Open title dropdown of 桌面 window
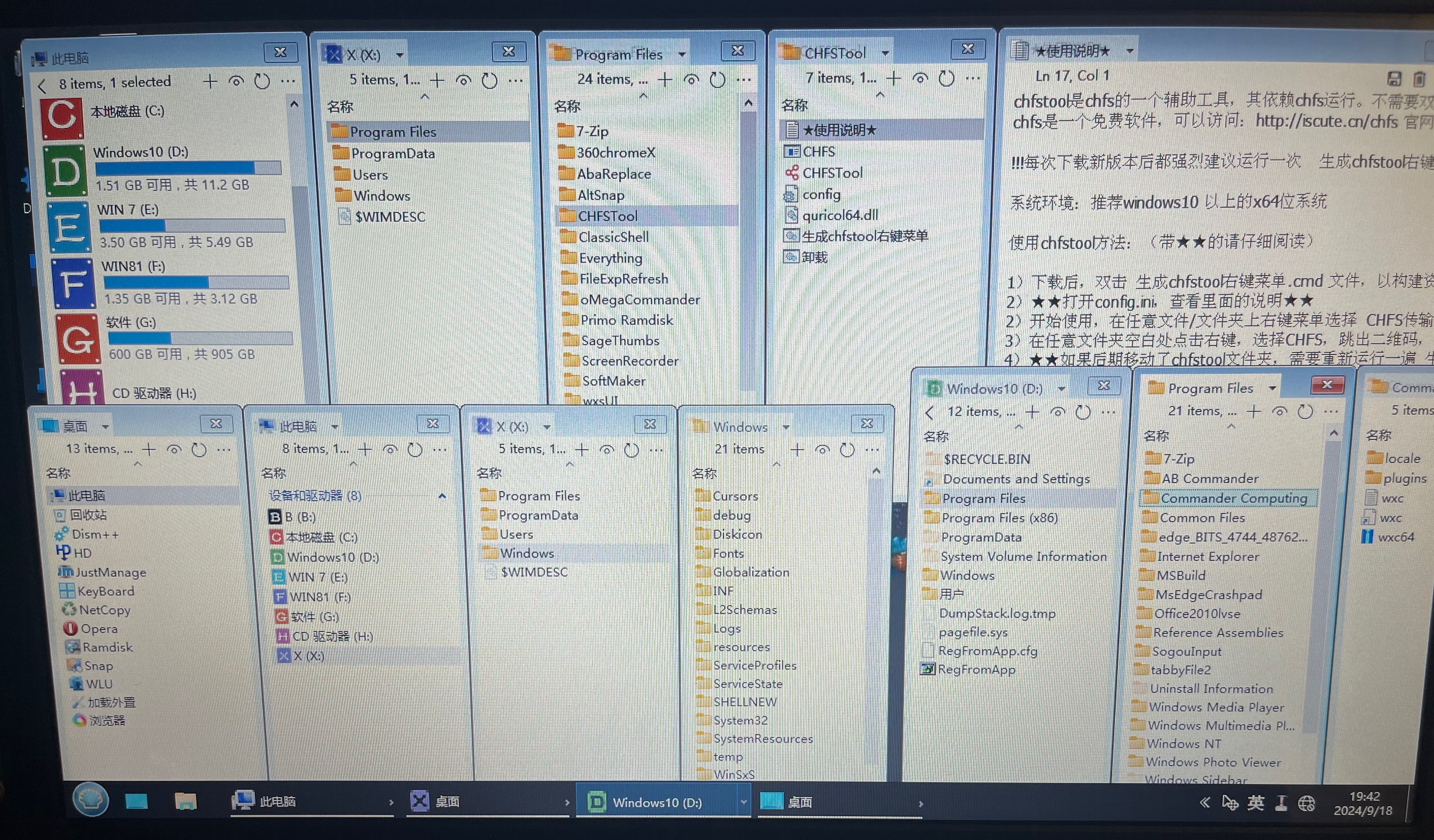This screenshot has width=1434, height=840. pos(105,426)
